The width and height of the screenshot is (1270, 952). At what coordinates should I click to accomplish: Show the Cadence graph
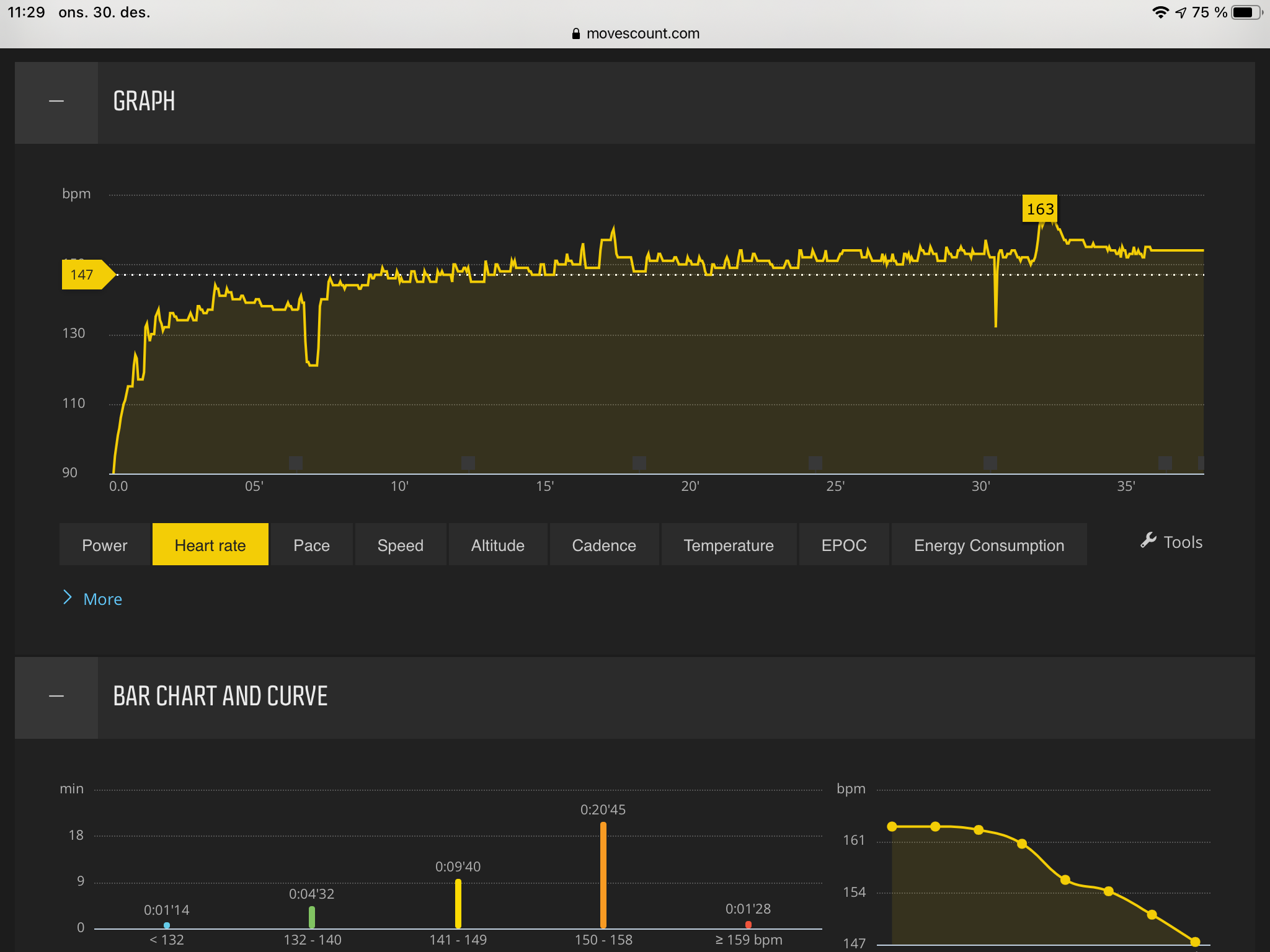coord(604,545)
